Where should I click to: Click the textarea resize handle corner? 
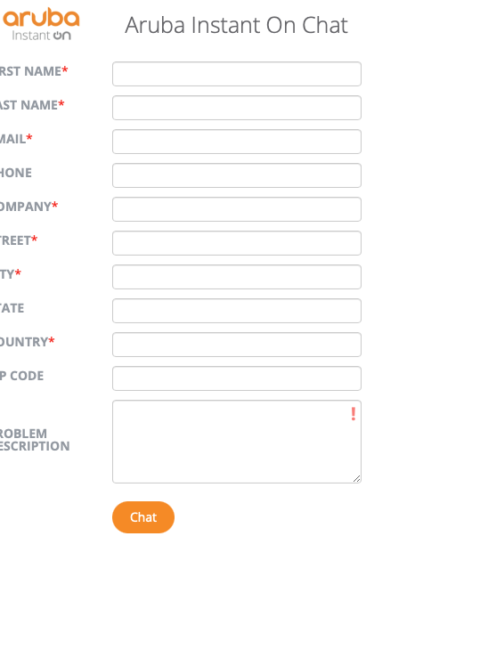(x=357, y=479)
